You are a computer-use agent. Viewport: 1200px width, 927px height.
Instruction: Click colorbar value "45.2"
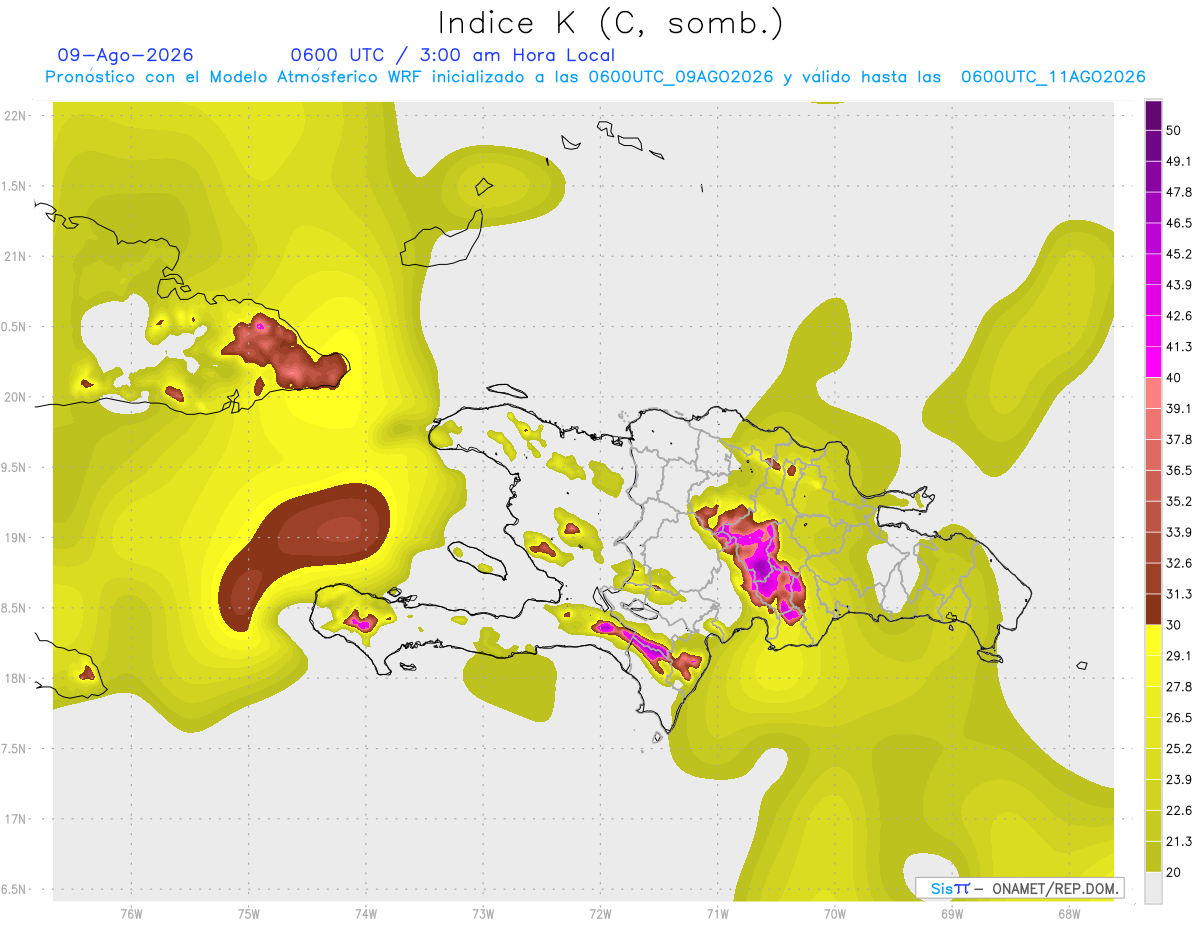point(1178,254)
